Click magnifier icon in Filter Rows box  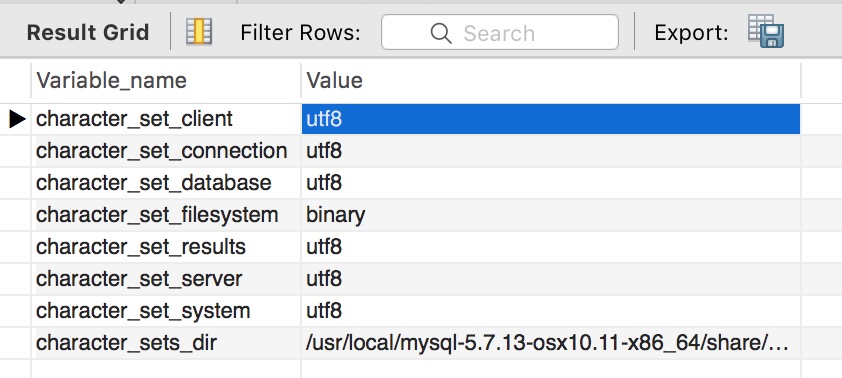pos(440,33)
